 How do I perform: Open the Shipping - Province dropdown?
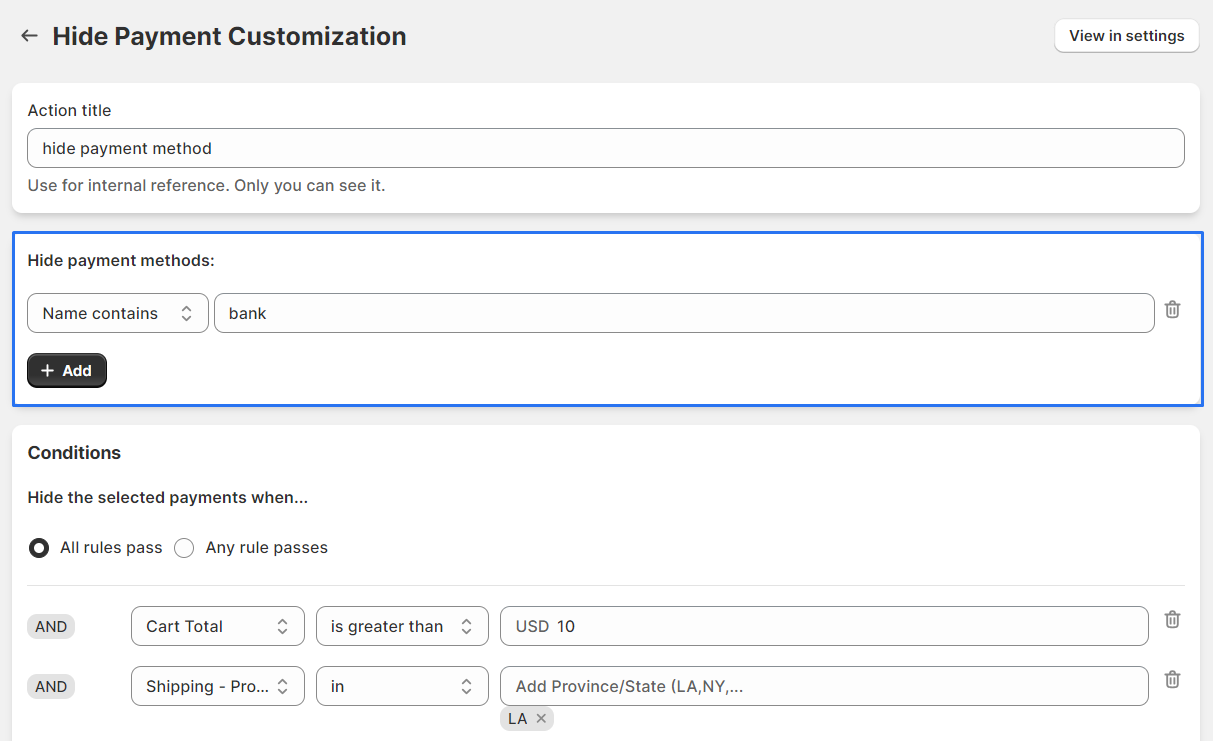point(217,686)
